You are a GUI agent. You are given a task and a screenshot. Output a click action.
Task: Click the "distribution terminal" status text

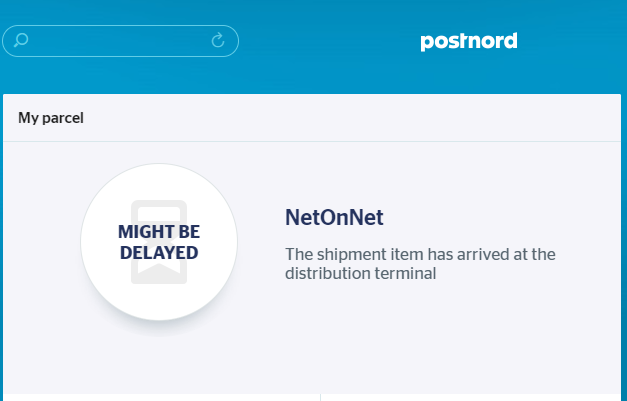(x=361, y=274)
